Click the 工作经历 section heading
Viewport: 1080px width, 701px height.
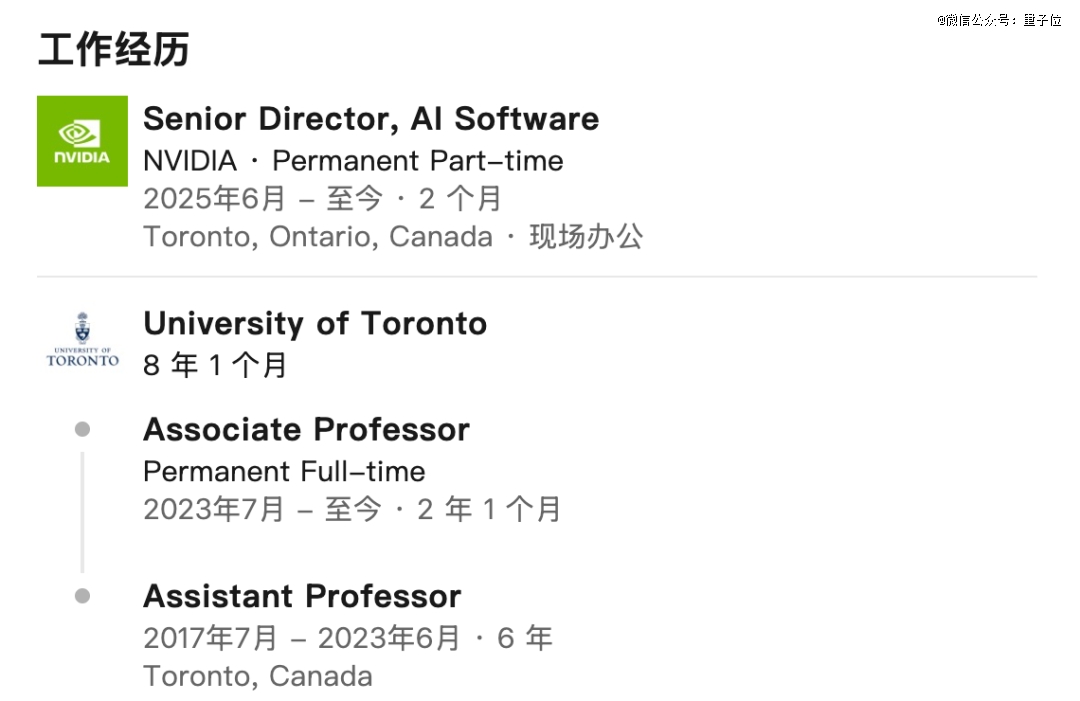(x=114, y=50)
